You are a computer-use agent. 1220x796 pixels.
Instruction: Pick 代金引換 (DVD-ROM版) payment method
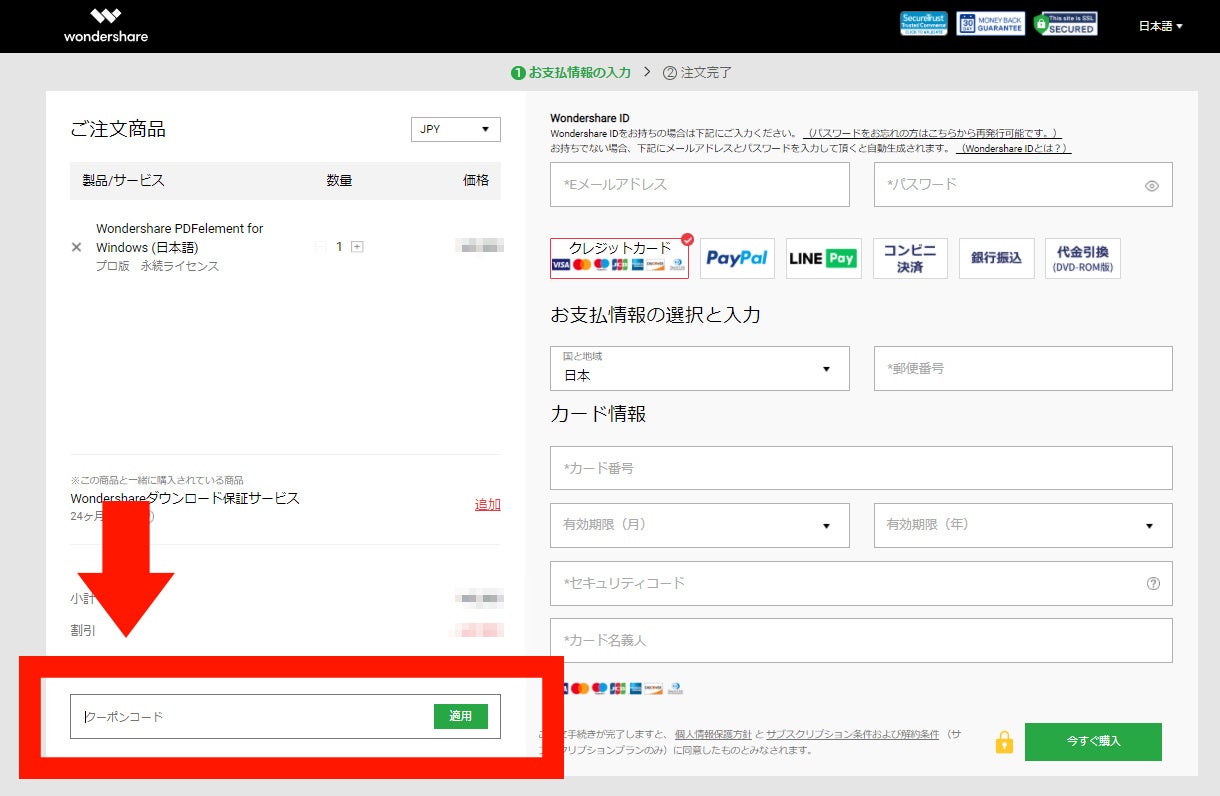point(1082,258)
